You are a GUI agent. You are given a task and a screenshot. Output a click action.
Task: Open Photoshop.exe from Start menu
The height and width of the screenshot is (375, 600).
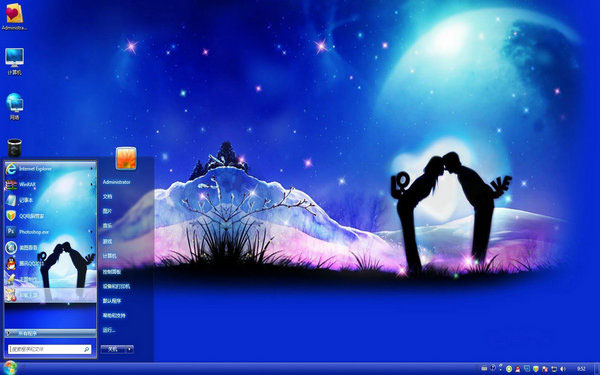click(x=49, y=232)
